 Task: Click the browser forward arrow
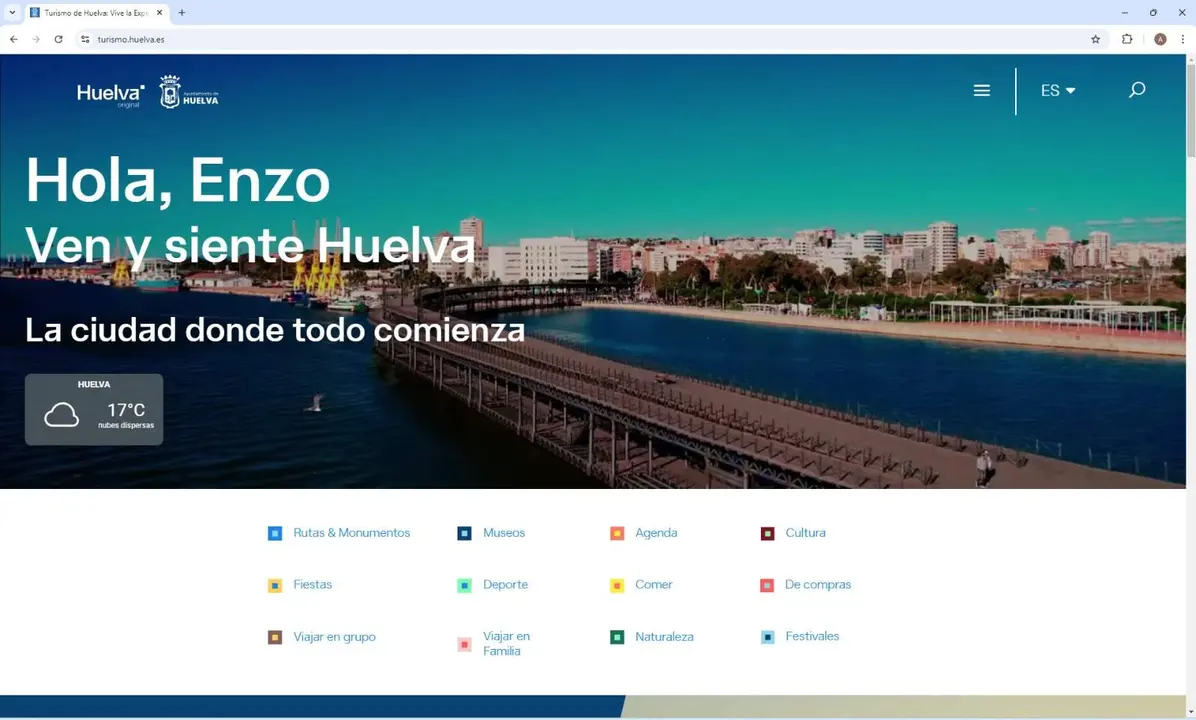coord(36,40)
